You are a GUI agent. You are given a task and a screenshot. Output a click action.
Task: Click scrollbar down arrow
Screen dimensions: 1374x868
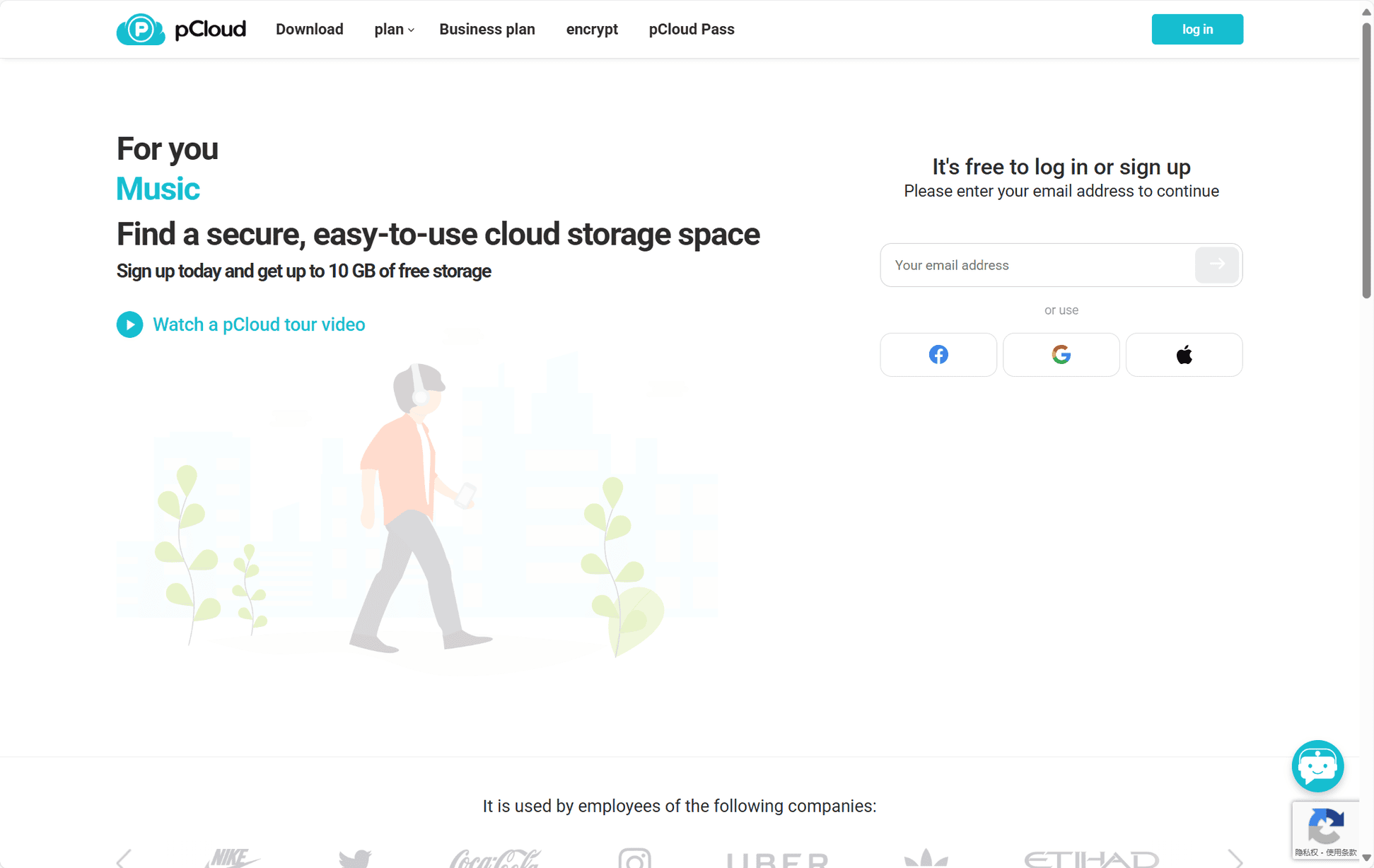(1366, 857)
